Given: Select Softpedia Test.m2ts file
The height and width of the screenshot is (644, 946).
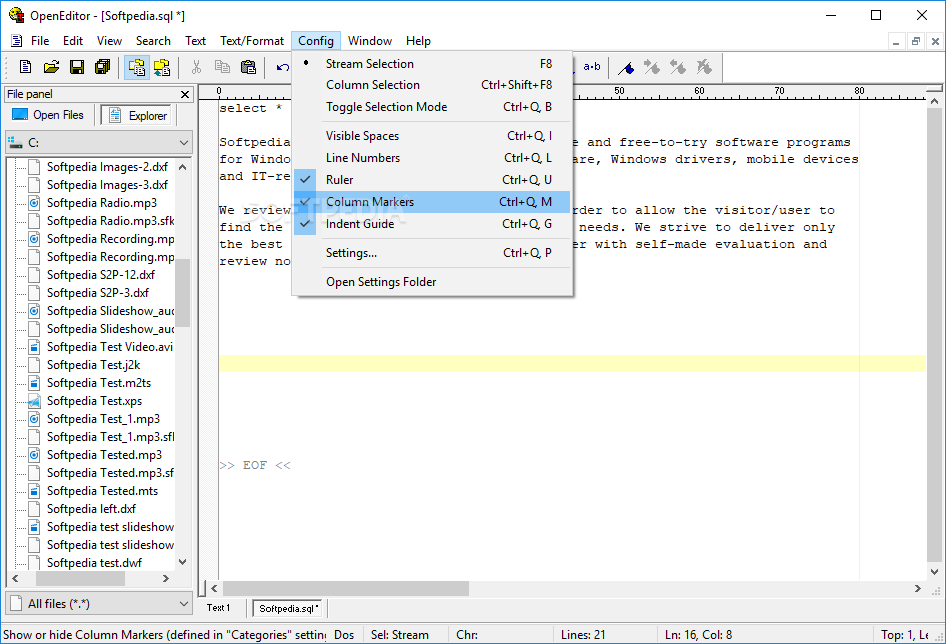Looking at the screenshot, I should click(x=98, y=383).
